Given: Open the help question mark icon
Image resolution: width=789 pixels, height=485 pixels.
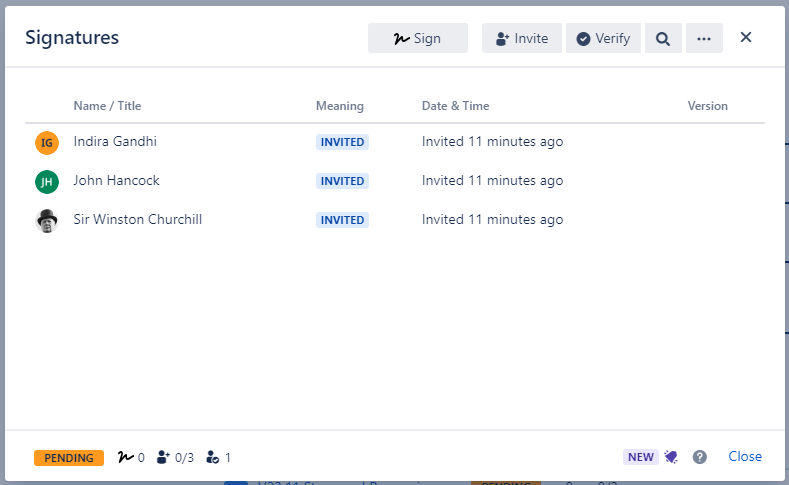Looking at the screenshot, I should pos(700,457).
